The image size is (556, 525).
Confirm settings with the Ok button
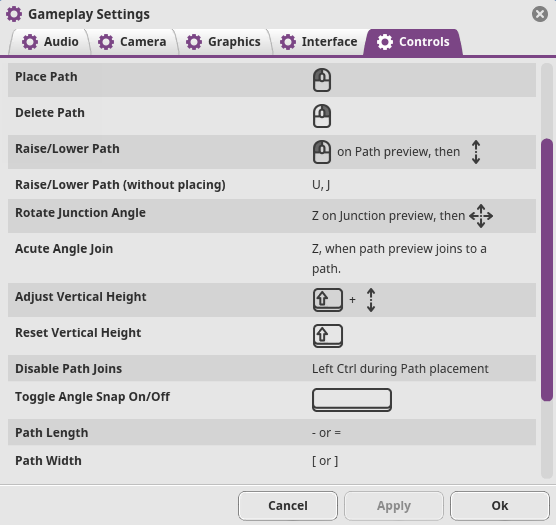tap(500, 506)
